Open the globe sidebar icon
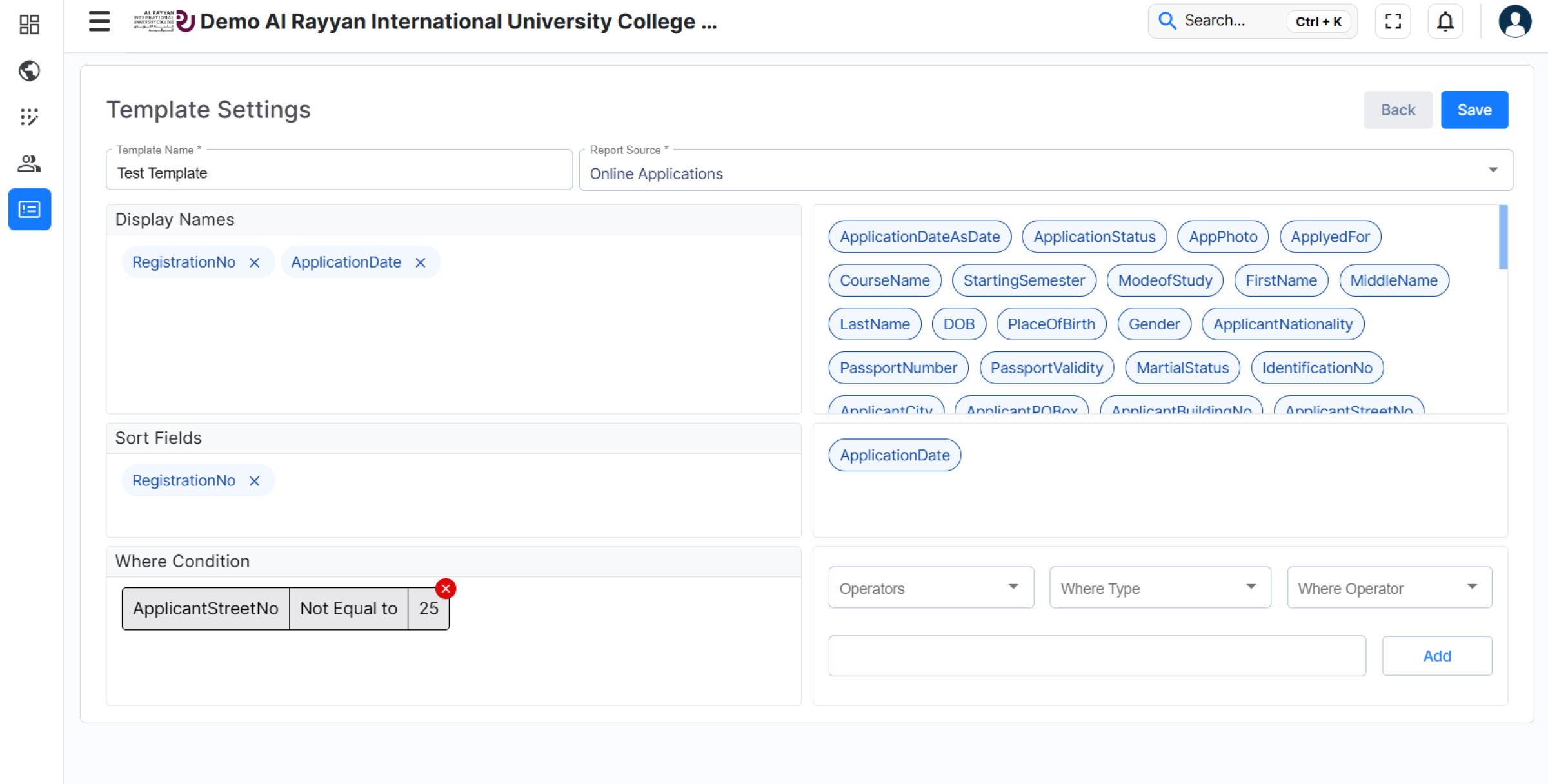1548x784 pixels. coord(29,71)
